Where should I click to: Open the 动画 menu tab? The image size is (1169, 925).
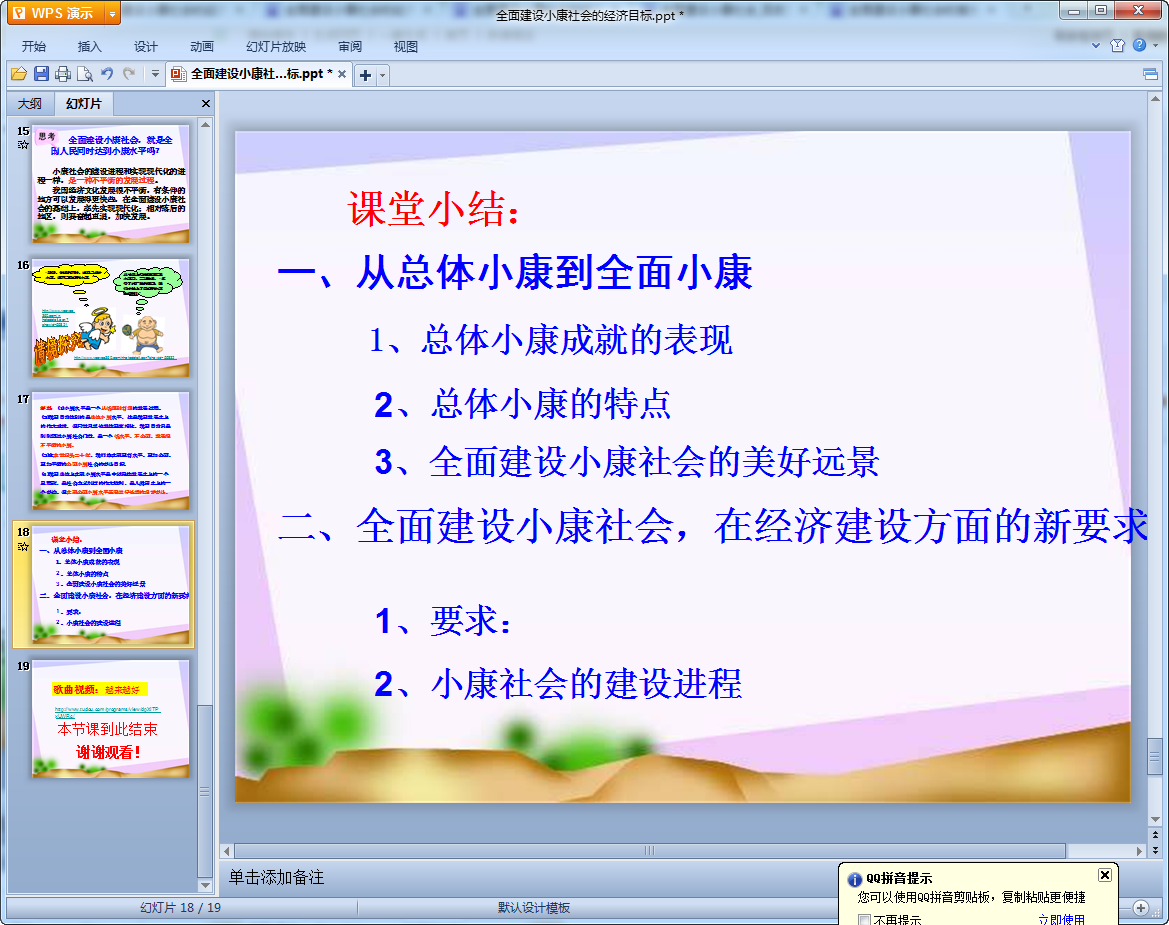tap(202, 46)
